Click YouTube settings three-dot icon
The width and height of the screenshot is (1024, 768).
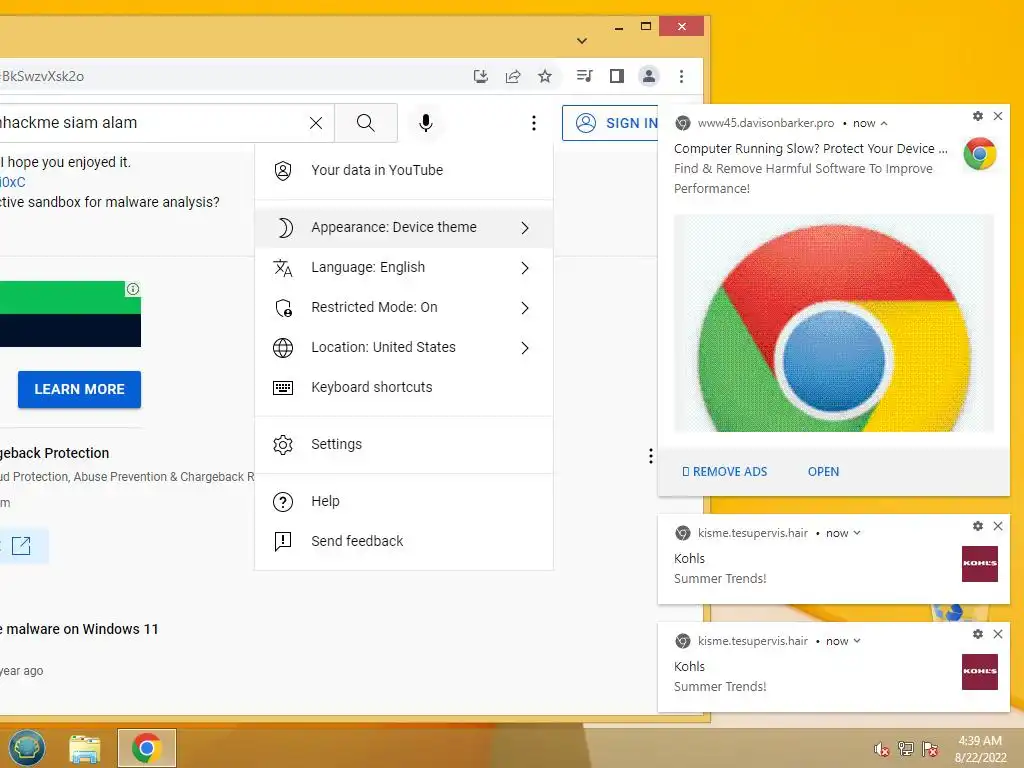coord(534,123)
